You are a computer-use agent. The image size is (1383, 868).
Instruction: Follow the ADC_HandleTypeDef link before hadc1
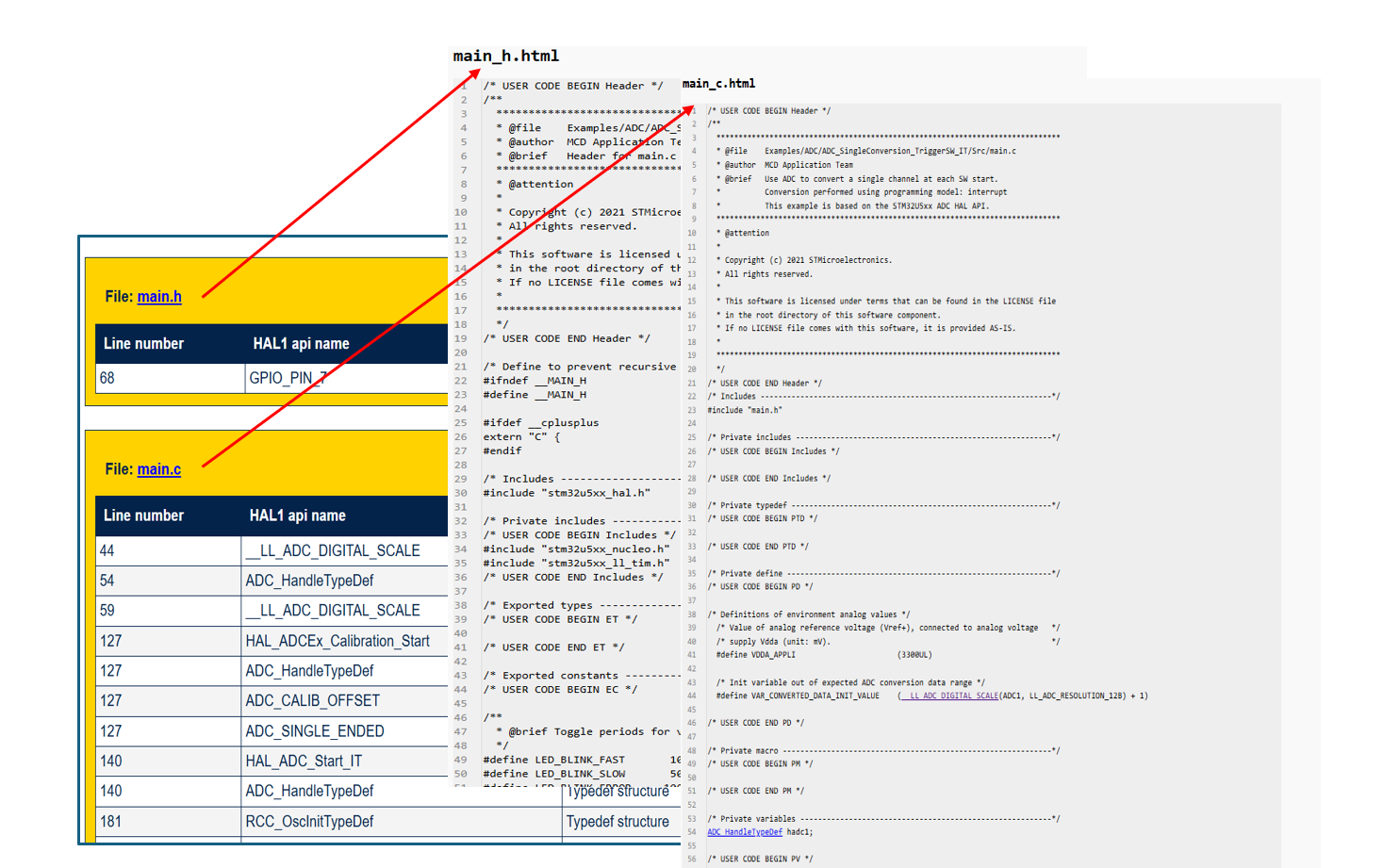tap(745, 832)
